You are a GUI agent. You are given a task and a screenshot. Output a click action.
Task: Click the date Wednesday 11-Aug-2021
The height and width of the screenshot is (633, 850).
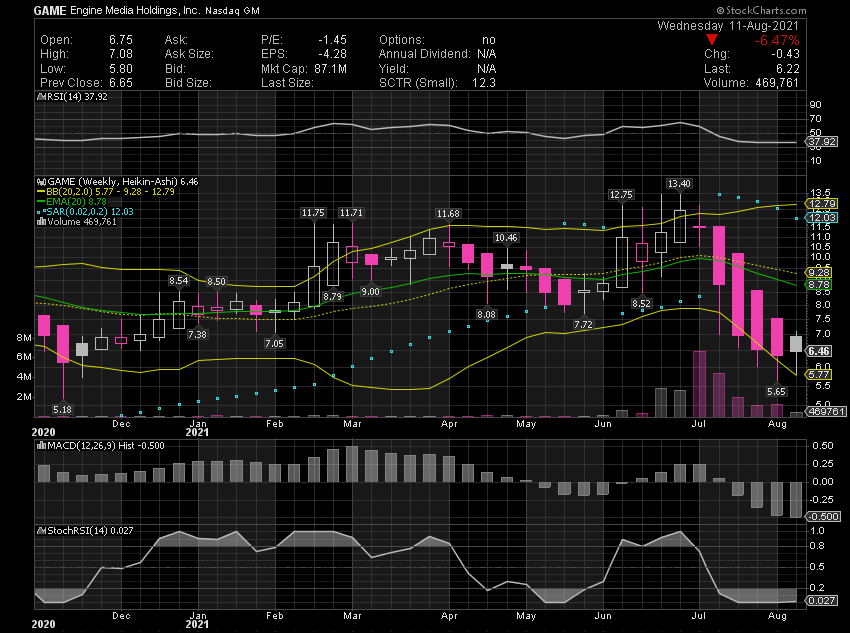click(x=727, y=25)
